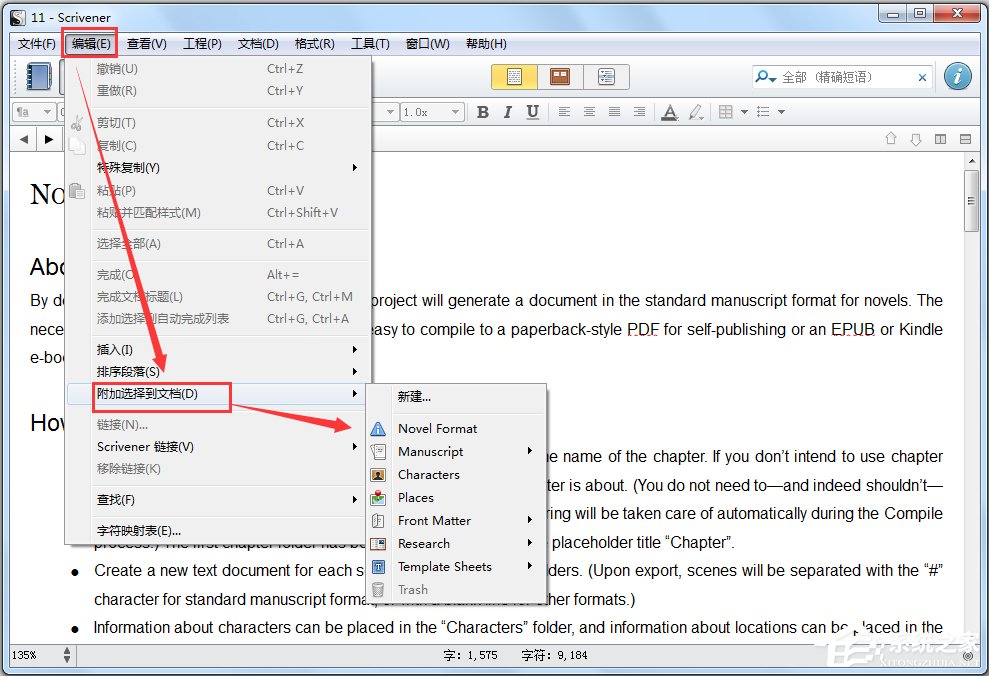Go forward in document history
This screenshot has width=989, height=676.
(49, 139)
